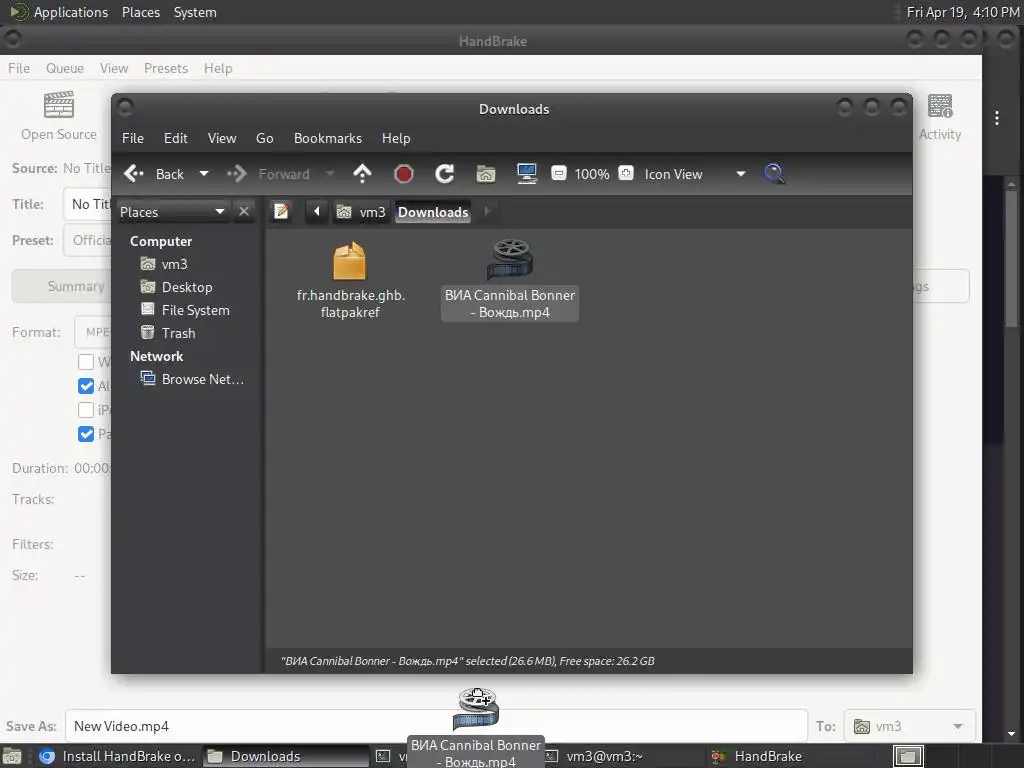Open the Places menu in top panel
This screenshot has height=768, width=1024.
pos(141,12)
